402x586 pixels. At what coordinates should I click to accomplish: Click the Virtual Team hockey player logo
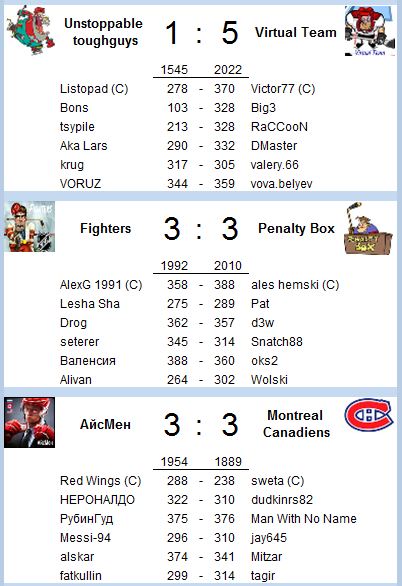tap(370, 31)
